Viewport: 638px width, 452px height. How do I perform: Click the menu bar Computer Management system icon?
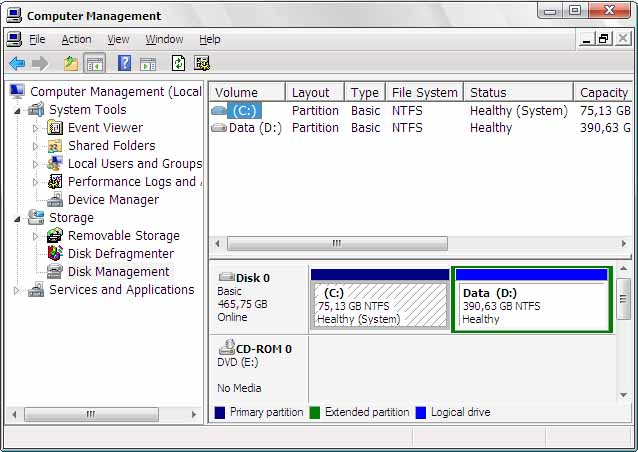(14, 39)
